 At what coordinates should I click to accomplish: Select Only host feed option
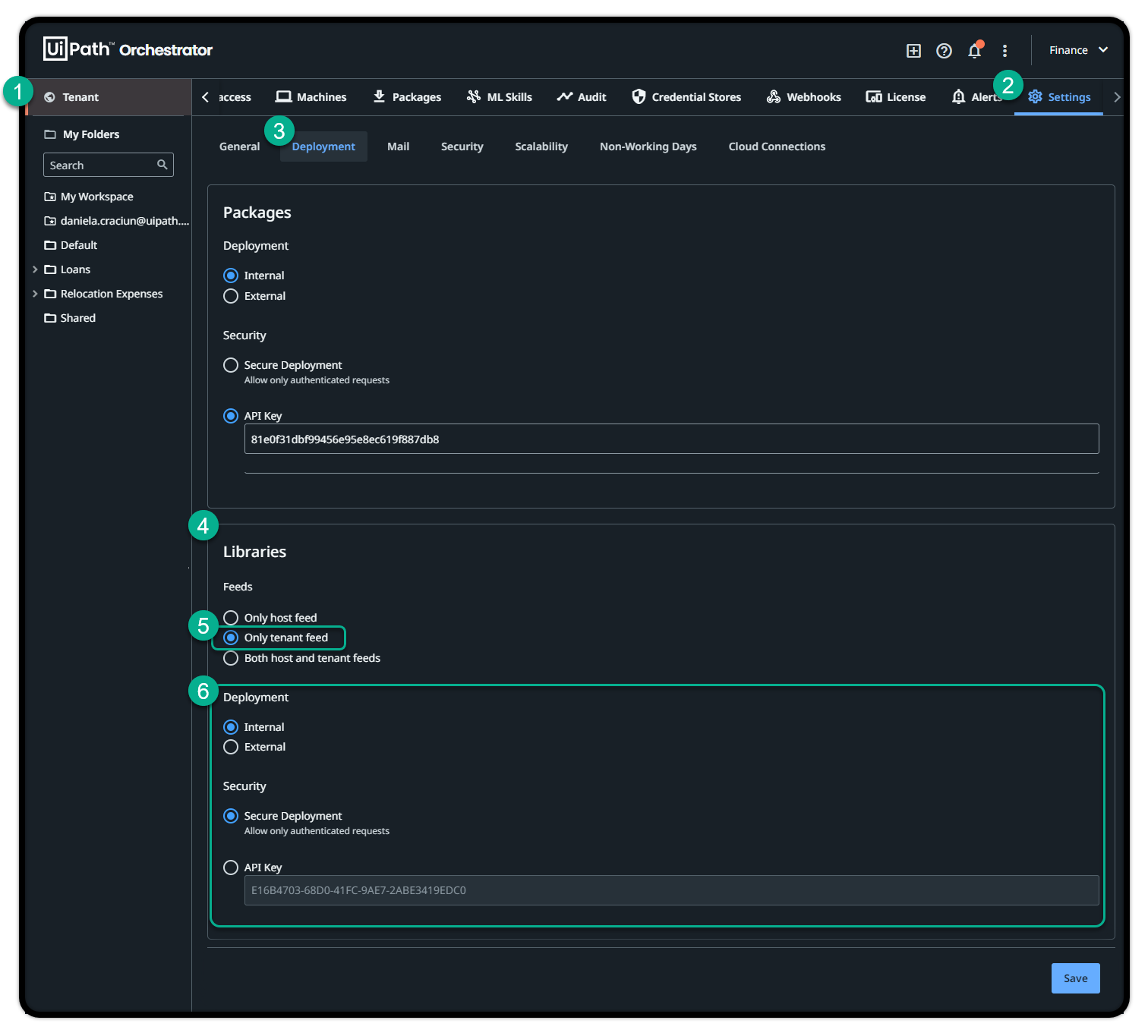[x=231, y=618]
